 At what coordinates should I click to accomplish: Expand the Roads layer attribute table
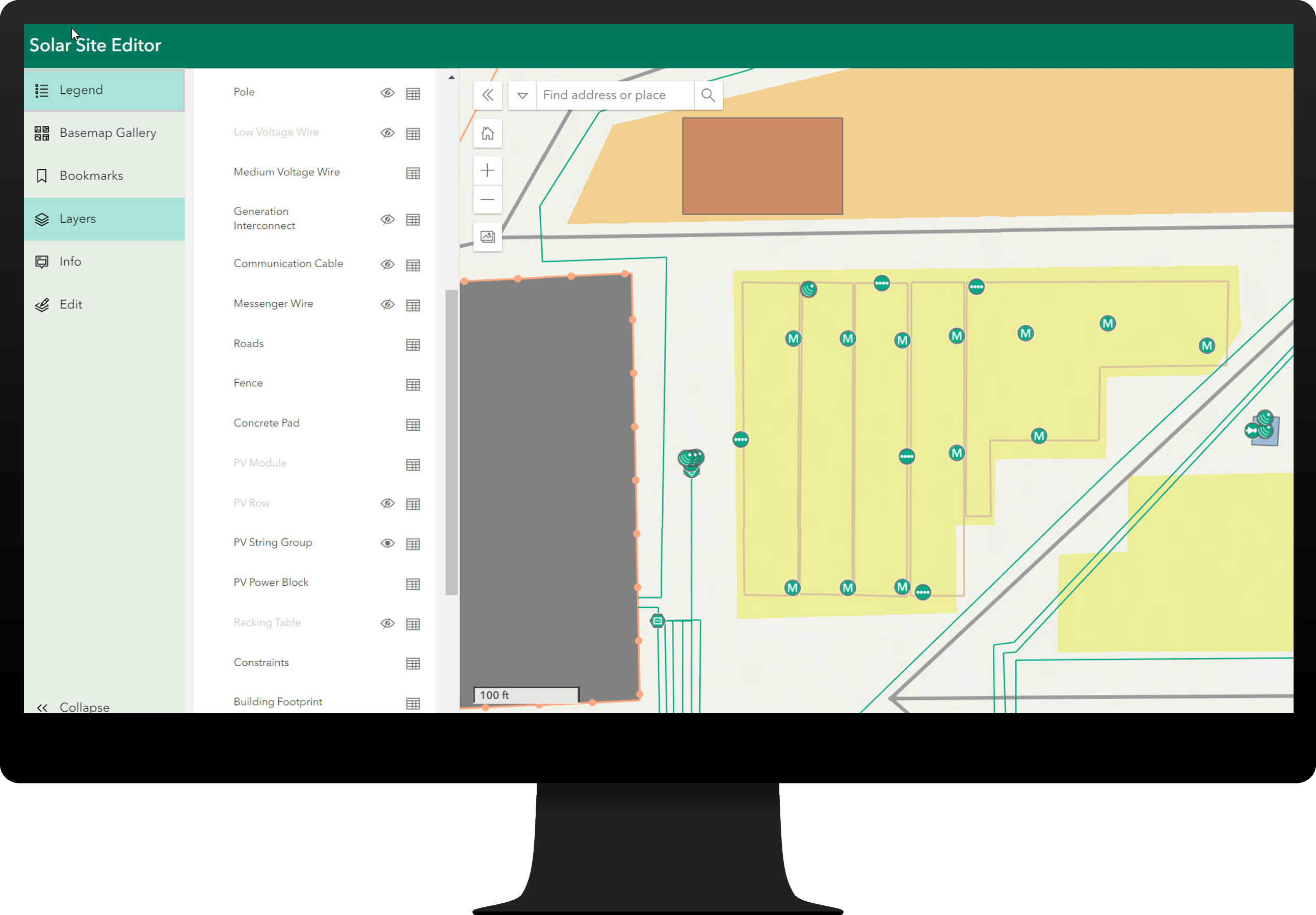click(414, 344)
